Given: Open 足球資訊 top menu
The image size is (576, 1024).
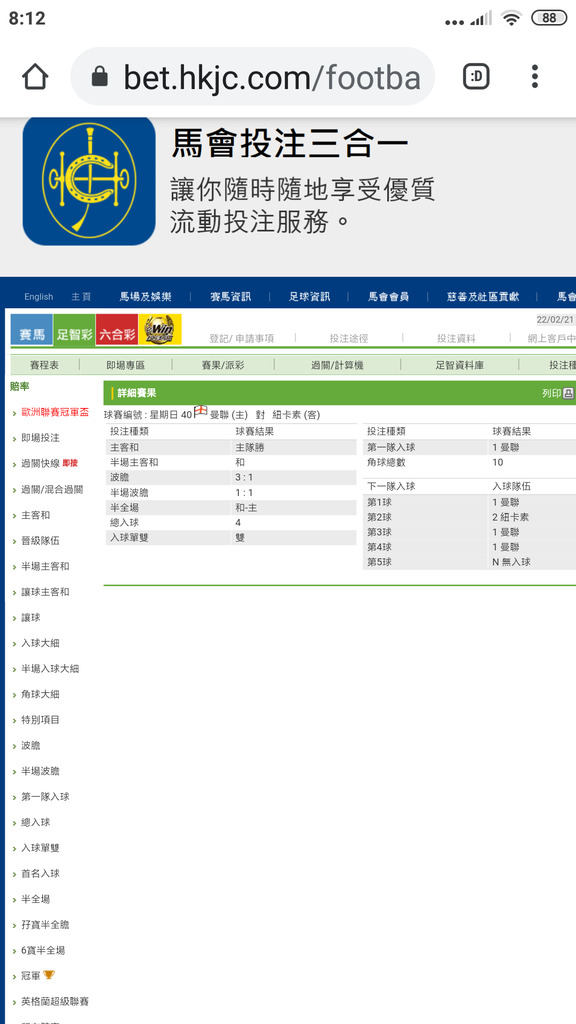Looking at the screenshot, I should tap(310, 296).
